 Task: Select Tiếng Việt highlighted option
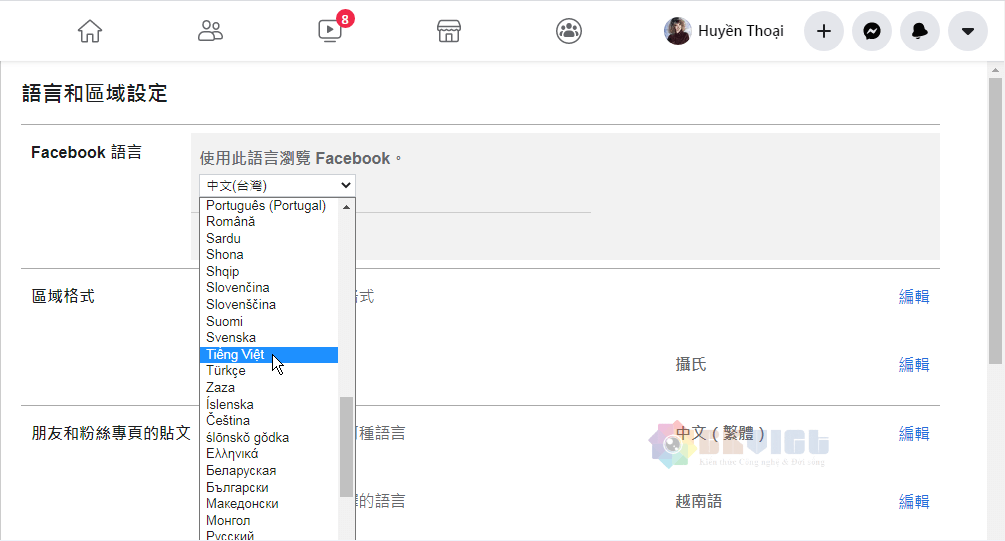point(269,354)
